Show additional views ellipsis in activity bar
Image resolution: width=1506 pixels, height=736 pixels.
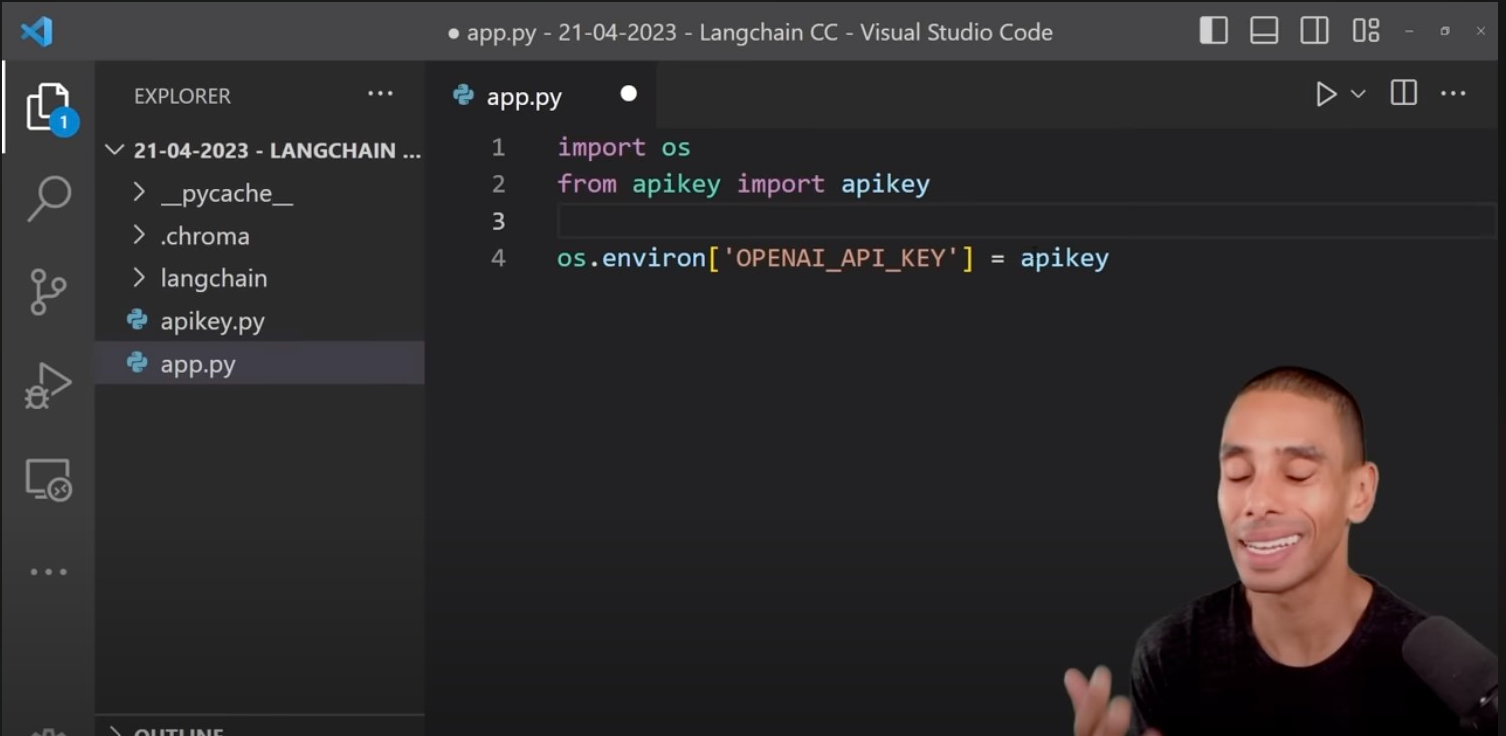click(x=48, y=572)
